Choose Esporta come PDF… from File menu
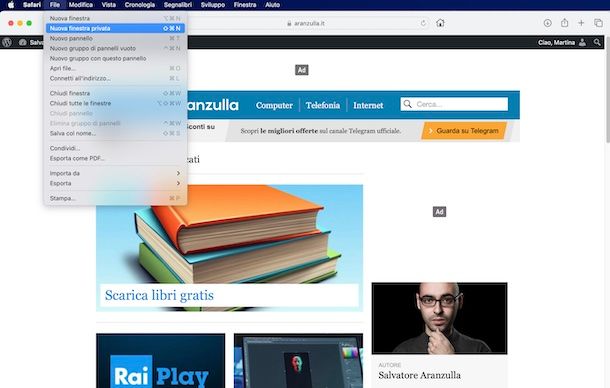The width and height of the screenshot is (610, 388). click(x=115, y=158)
